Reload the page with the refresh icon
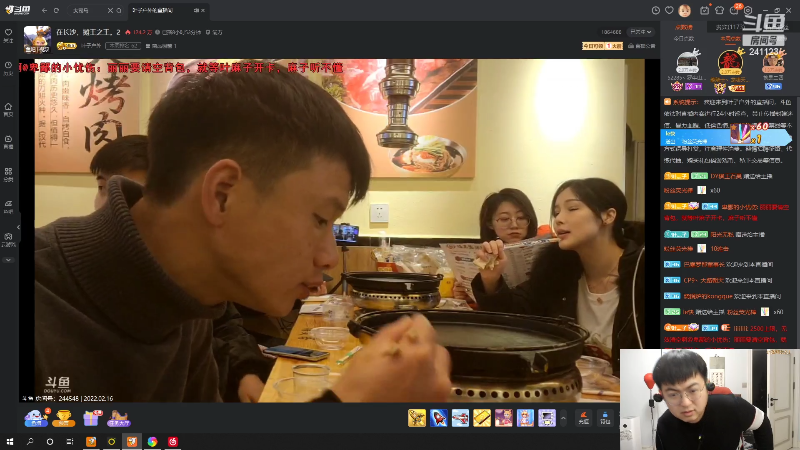 (x=56, y=10)
